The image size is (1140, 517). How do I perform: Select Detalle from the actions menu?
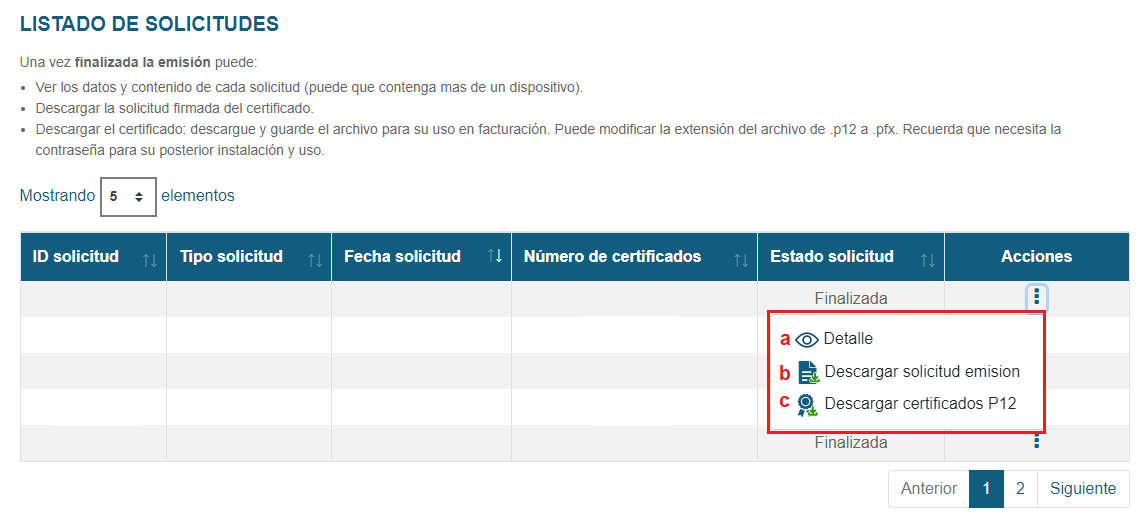coord(848,339)
